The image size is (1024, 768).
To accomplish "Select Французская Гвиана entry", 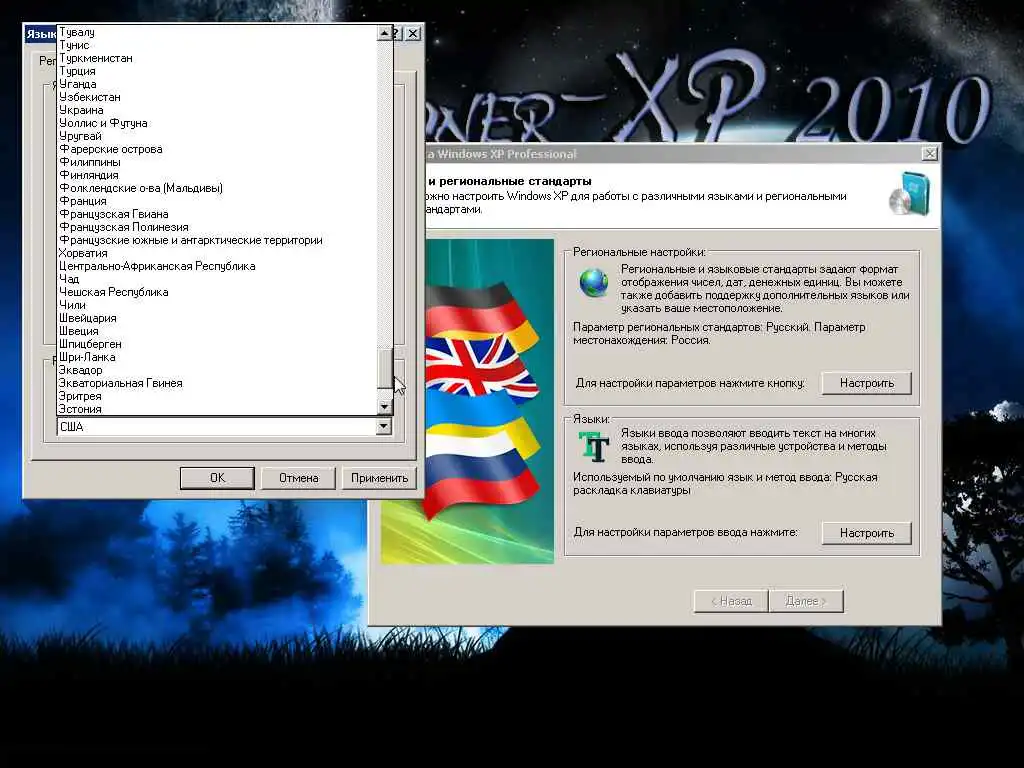I will (x=217, y=214).
